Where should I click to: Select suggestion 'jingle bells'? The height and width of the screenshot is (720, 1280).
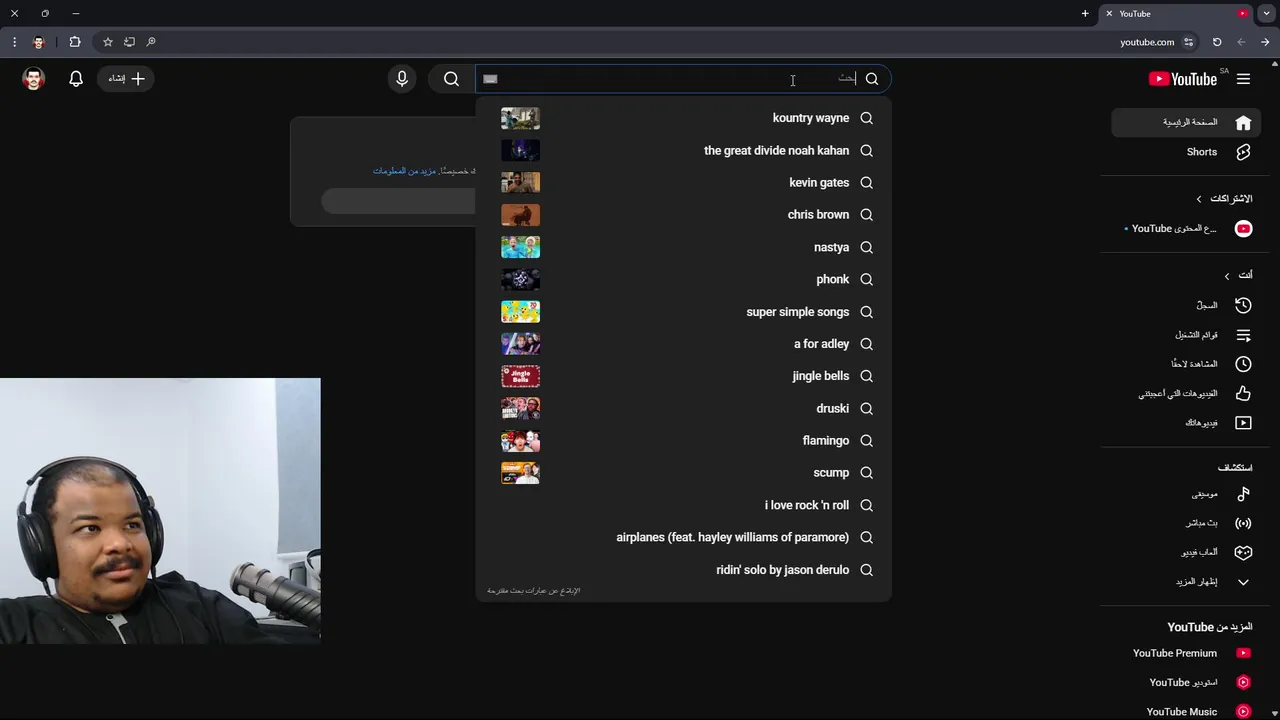pyautogui.click(x=683, y=376)
